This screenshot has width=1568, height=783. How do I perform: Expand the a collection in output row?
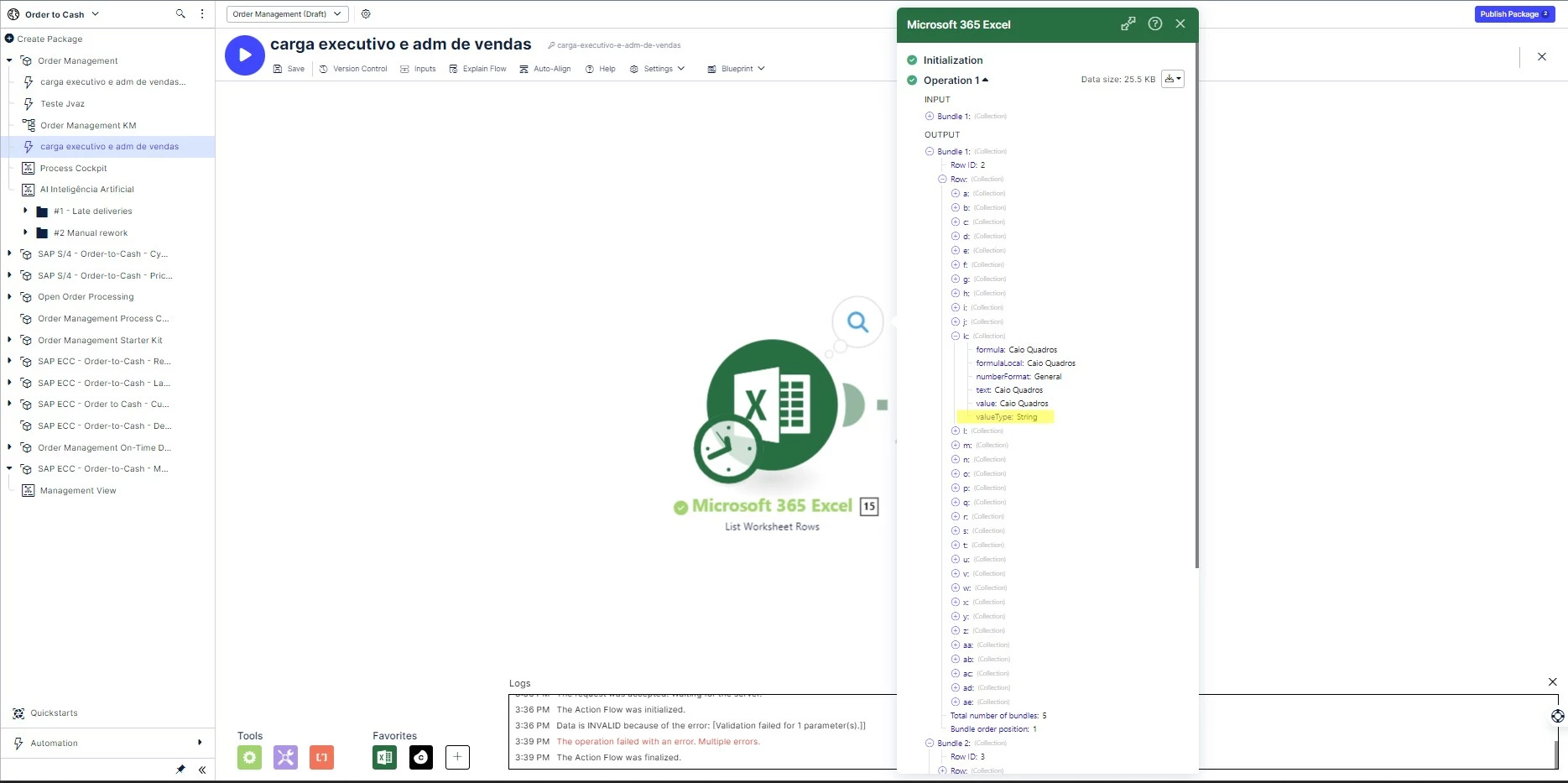(955, 193)
